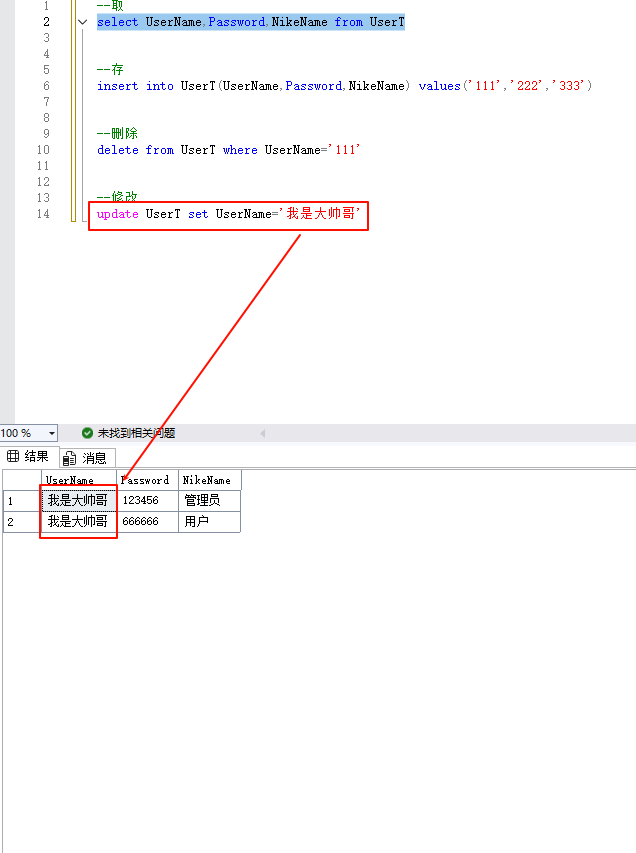This screenshot has height=853, width=636.
Task: Collapse the select statement code fold chevron
Action: click(83, 22)
